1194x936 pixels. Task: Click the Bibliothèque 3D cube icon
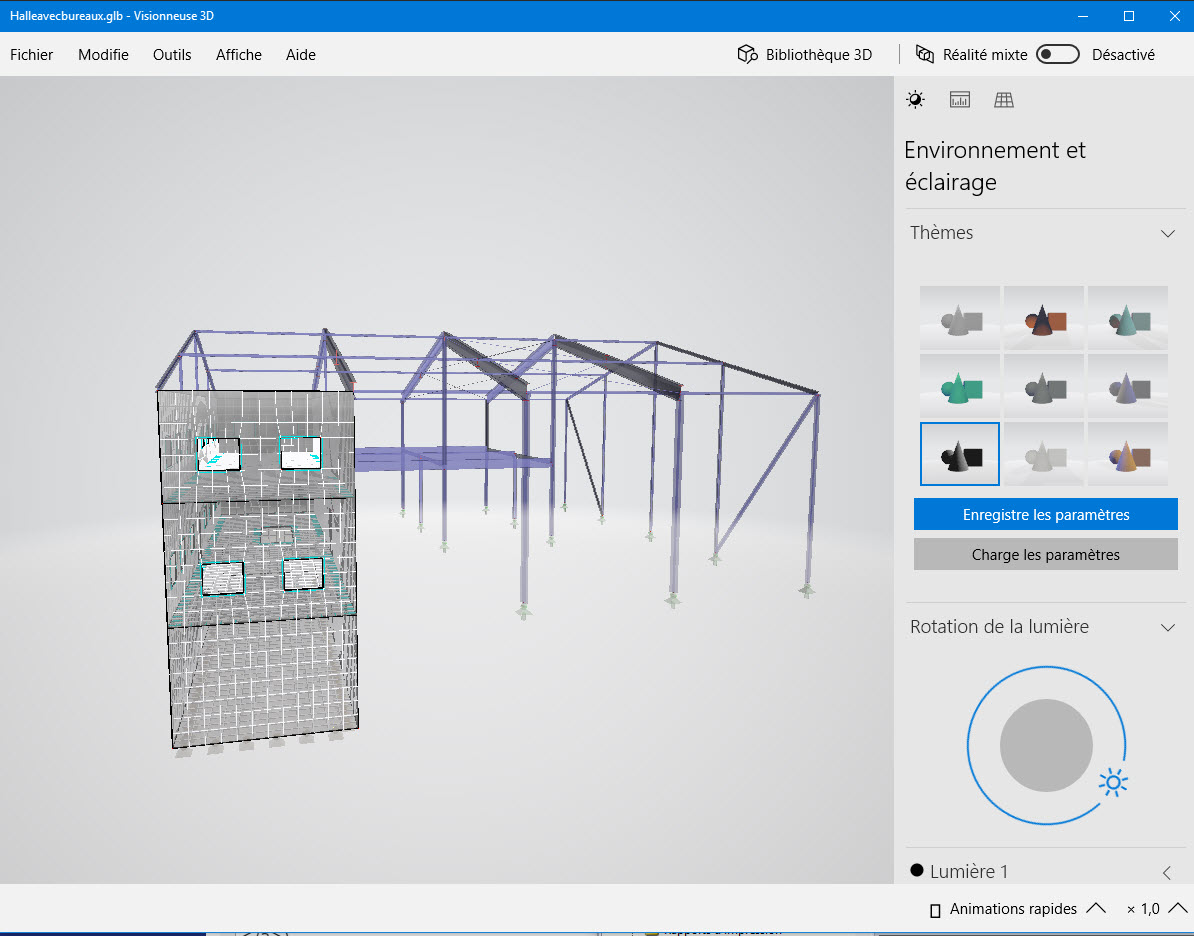(747, 54)
